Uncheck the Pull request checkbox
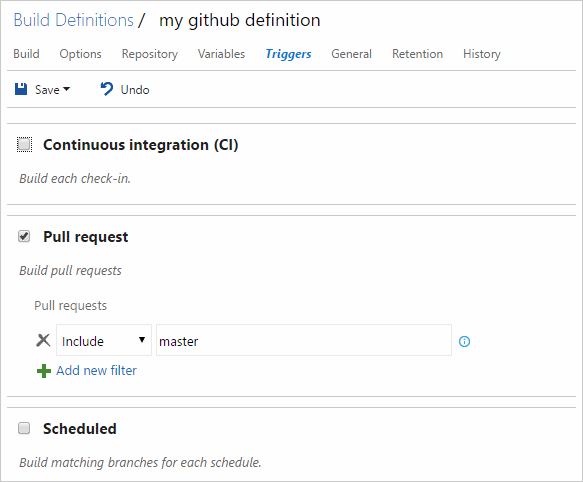Viewport: 583px width, 482px height. point(24,236)
